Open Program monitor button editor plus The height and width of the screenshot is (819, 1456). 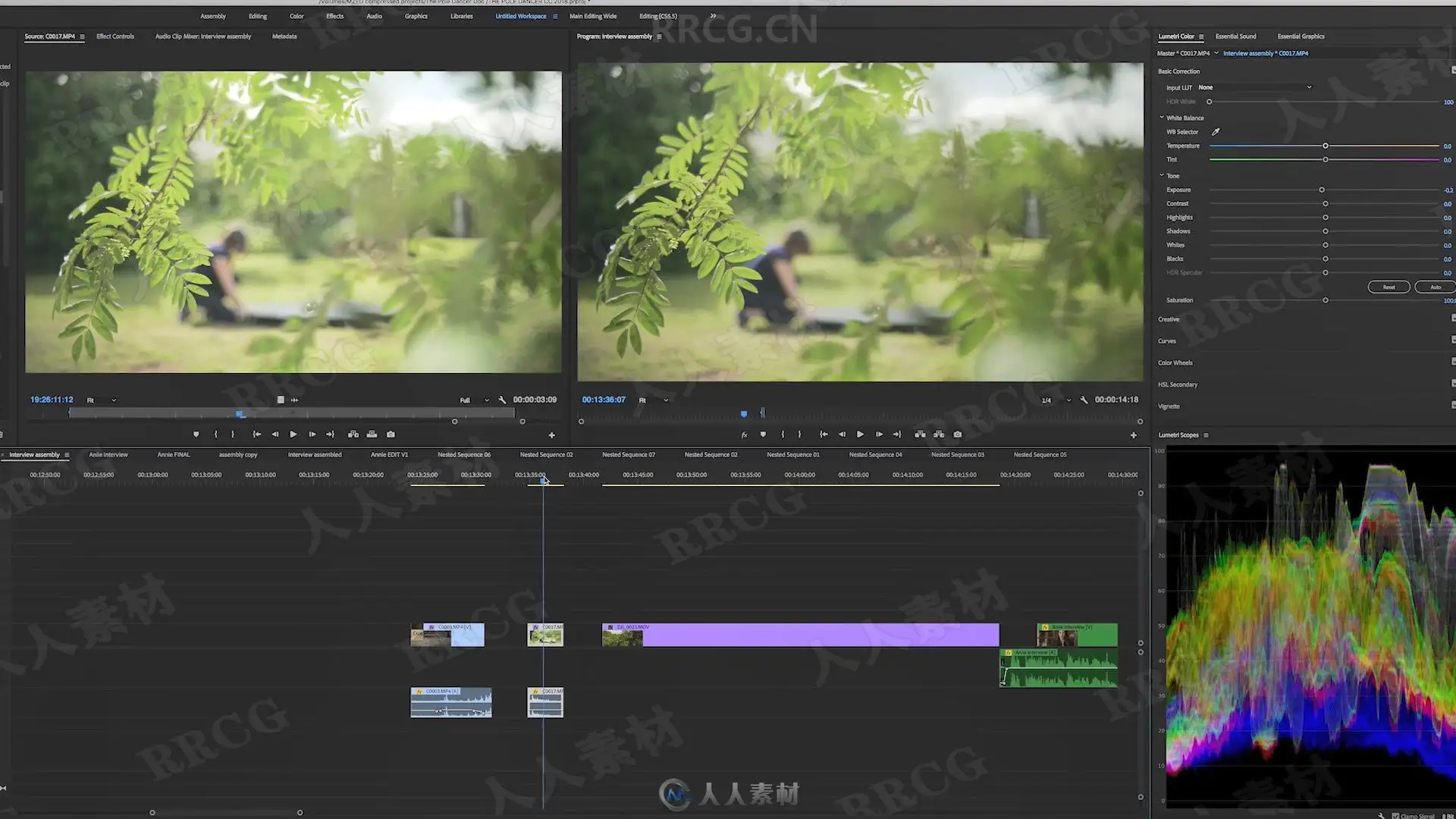pyautogui.click(x=1133, y=435)
